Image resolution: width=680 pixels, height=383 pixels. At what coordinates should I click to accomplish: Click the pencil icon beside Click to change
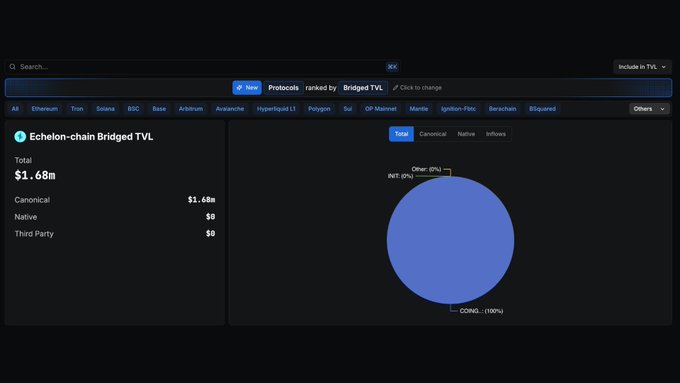click(x=395, y=88)
